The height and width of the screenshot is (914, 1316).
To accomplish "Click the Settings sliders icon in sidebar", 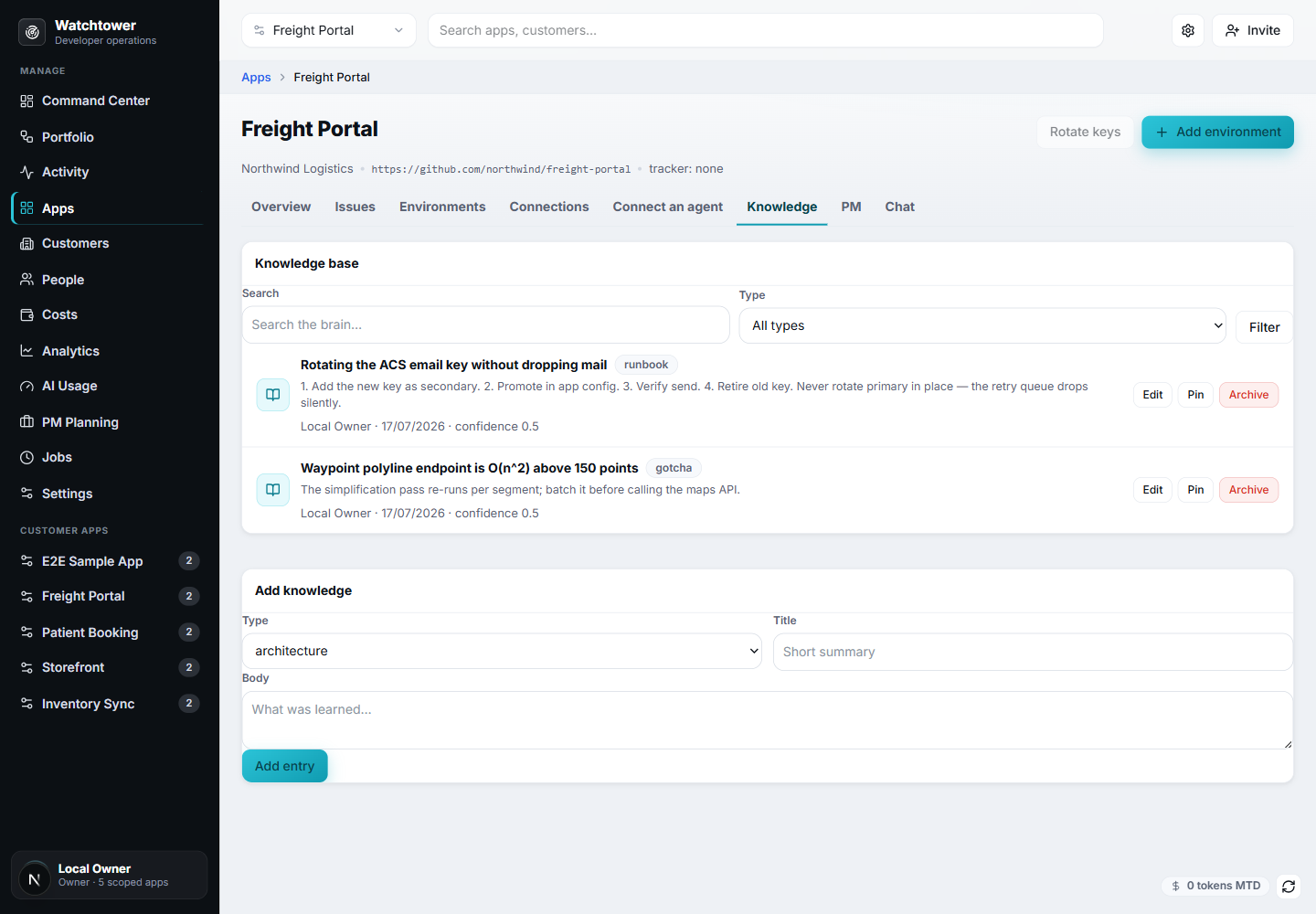I will click(x=27, y=494).
